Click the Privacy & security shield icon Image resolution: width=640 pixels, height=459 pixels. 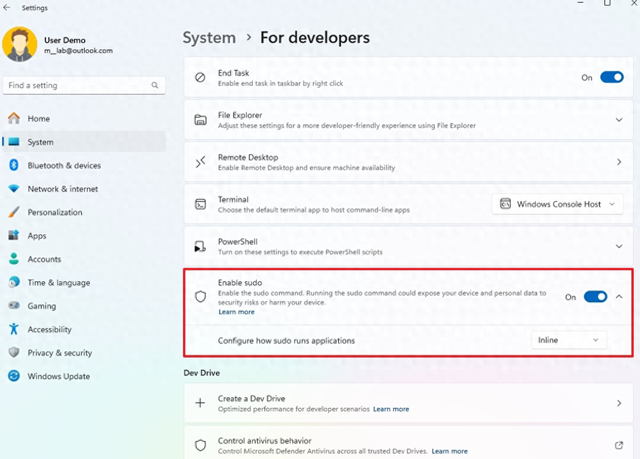coord(14,352)
